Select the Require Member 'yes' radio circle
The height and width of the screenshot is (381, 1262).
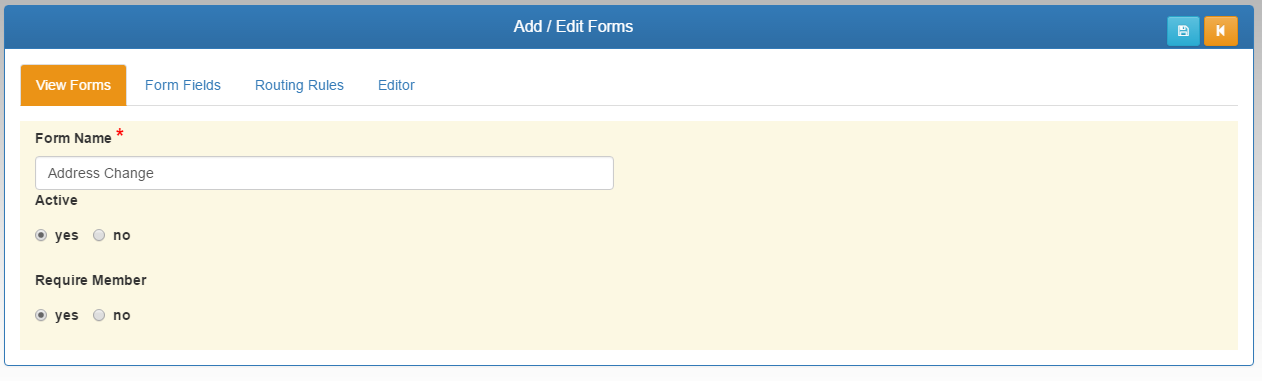pos(41,315)
